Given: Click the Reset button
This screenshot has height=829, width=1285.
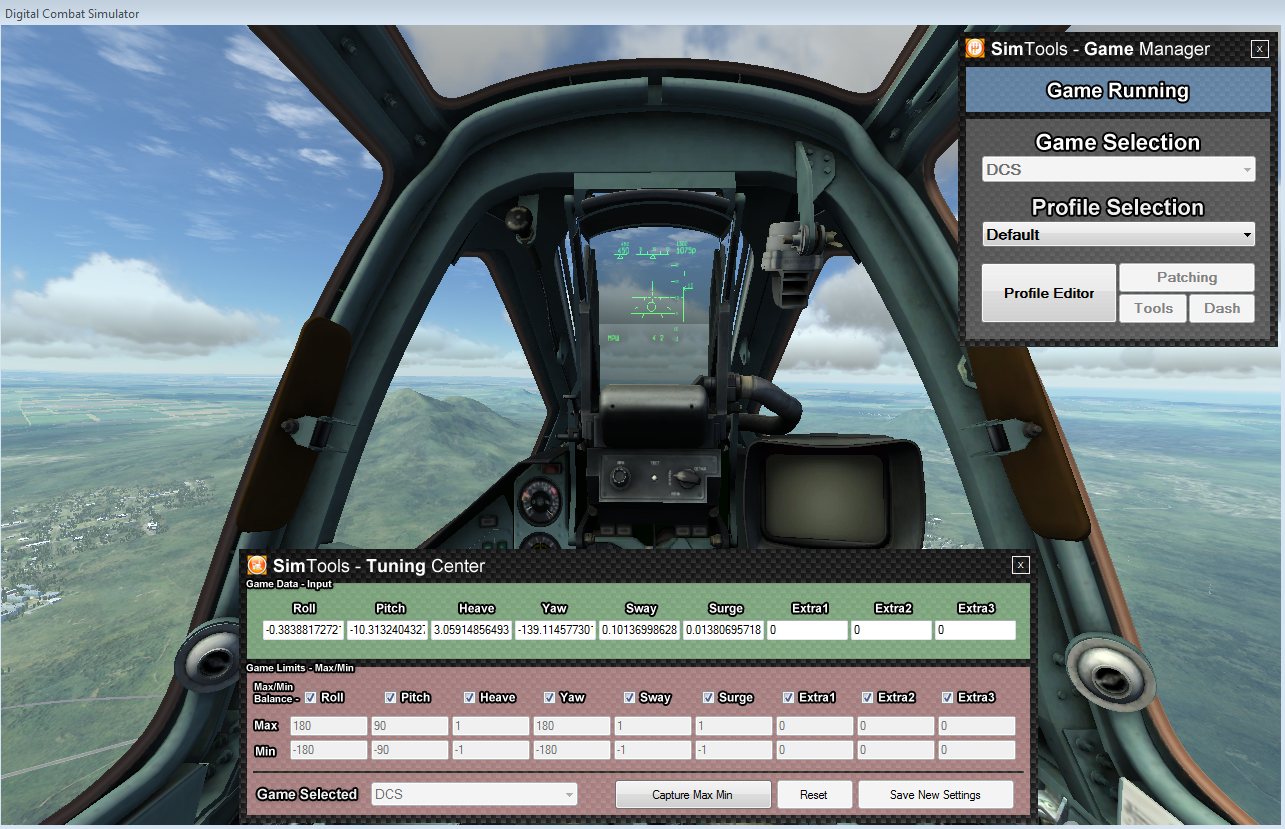Looking at the screenshot, I should 814,795.
